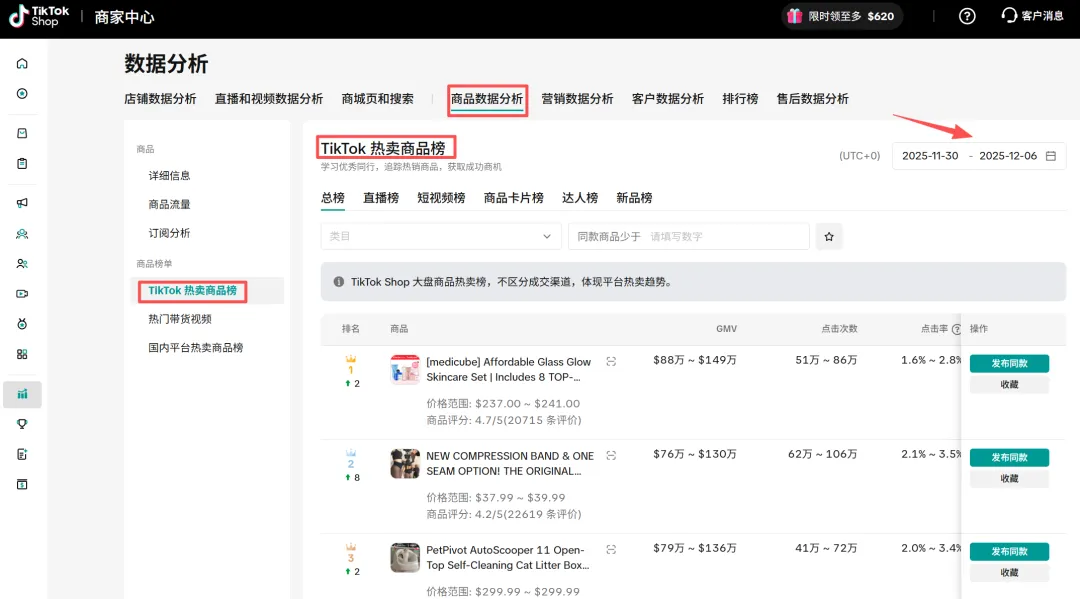Screen dimensions: 1080x599
Task: Click the help question mark icon
Action: pyautogui.click(x=966, y=16)
